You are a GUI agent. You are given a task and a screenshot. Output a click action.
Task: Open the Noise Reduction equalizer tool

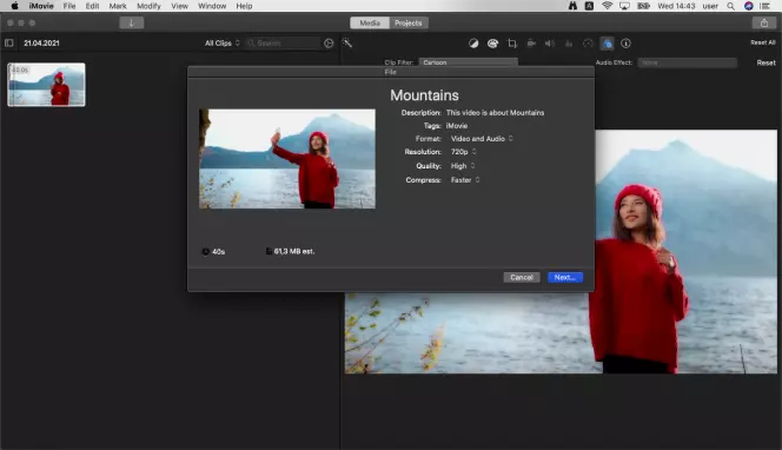point(569,43)
